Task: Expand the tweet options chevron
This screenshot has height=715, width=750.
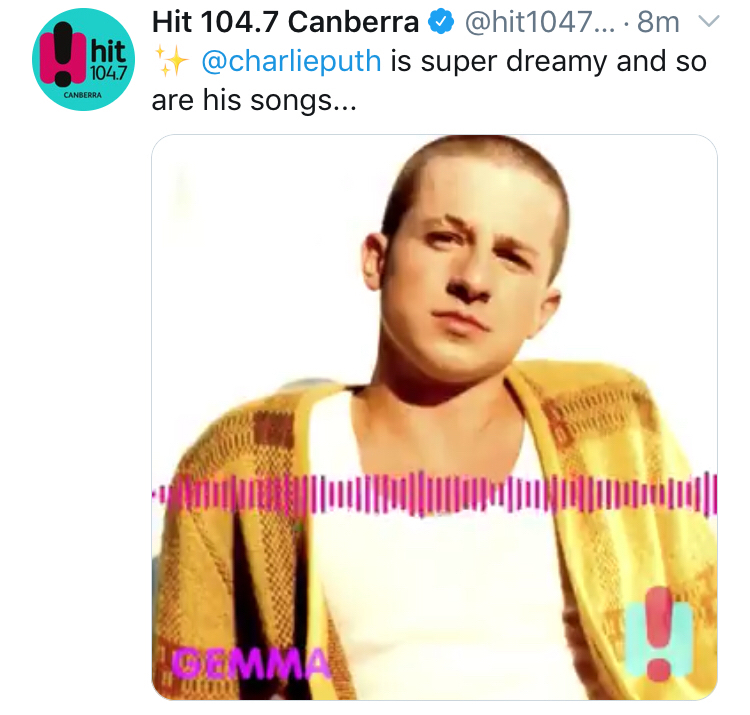Action: click(x=709, y=21)
